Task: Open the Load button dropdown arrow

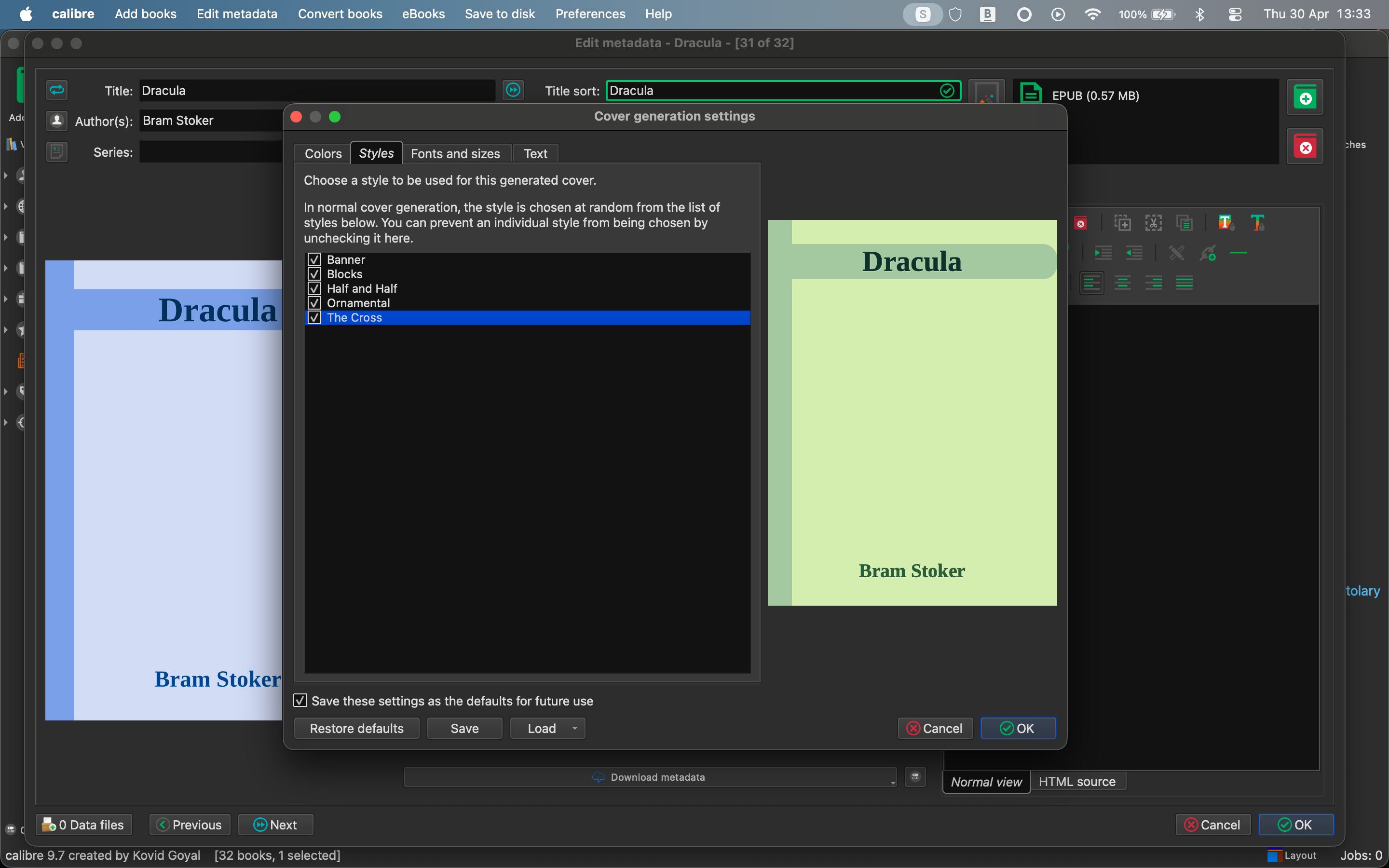Action: (574, 728)
